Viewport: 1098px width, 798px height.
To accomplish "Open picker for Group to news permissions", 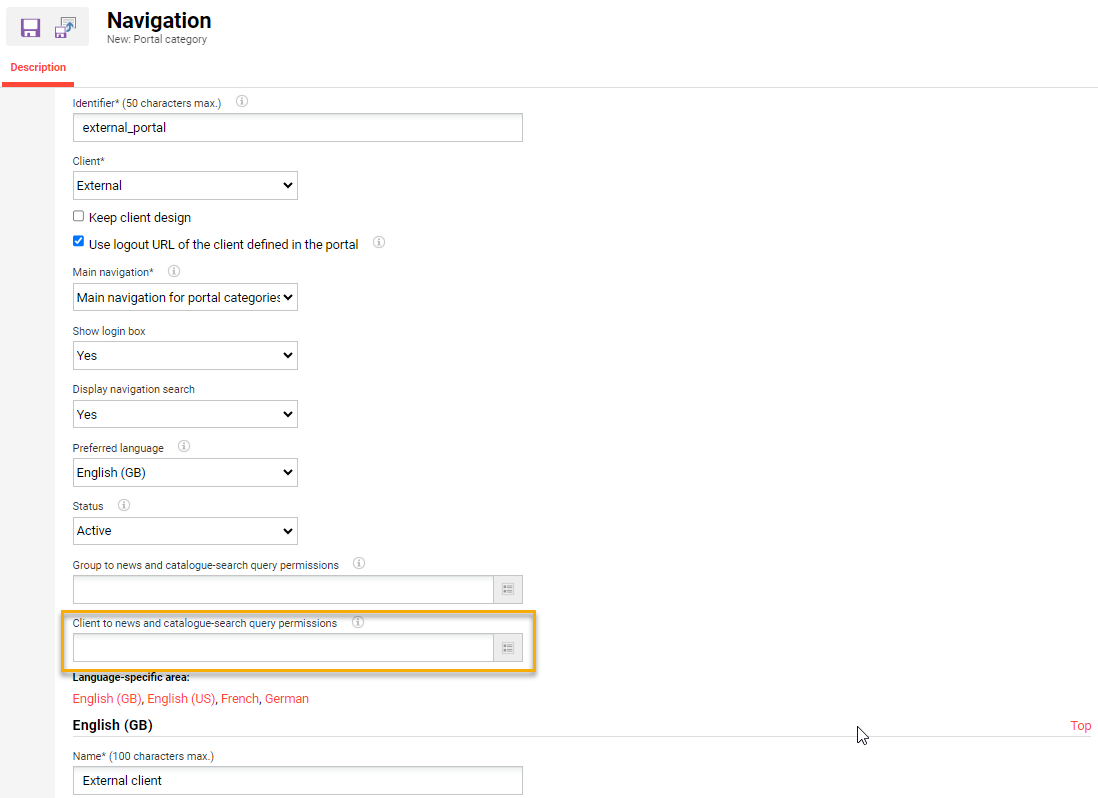I will tap(508, 590).
